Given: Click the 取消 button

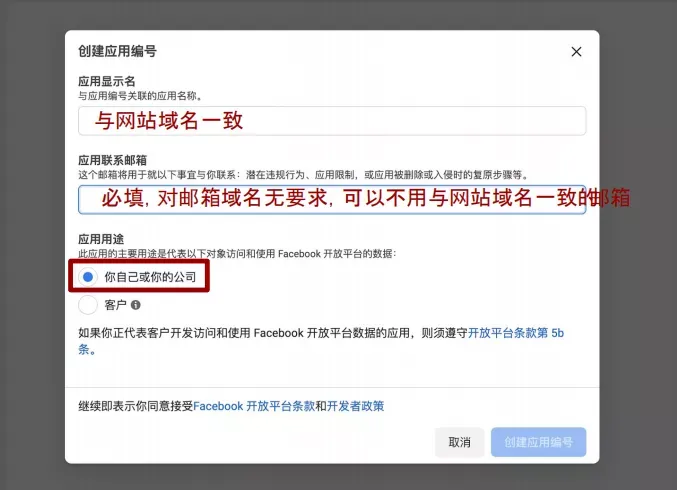Looking at the screenshot, I should click(459, 442).
